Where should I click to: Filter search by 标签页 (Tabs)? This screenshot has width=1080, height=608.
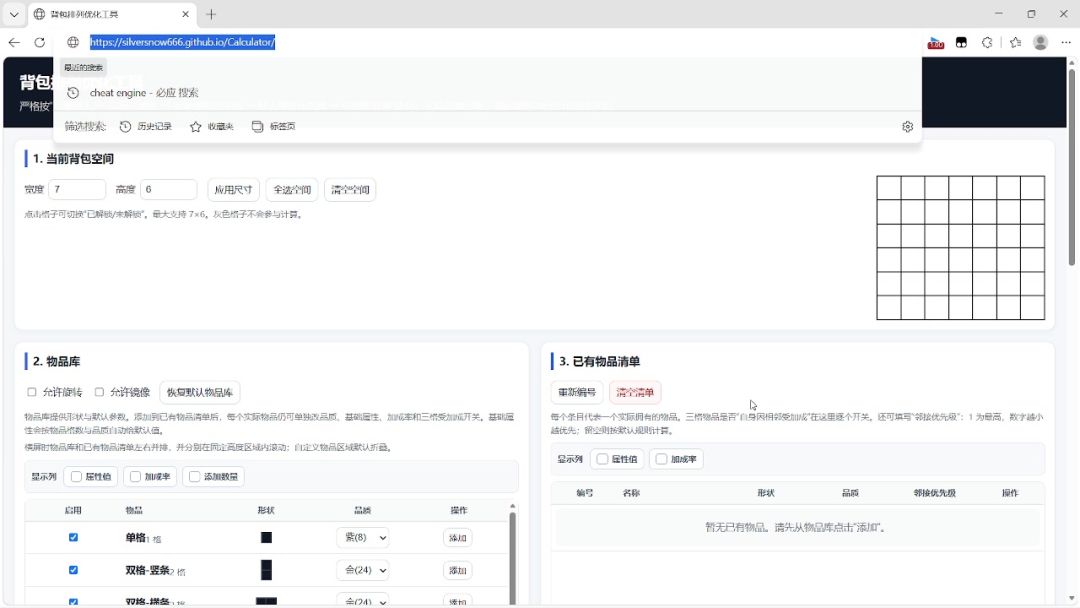tap(273, 127)
